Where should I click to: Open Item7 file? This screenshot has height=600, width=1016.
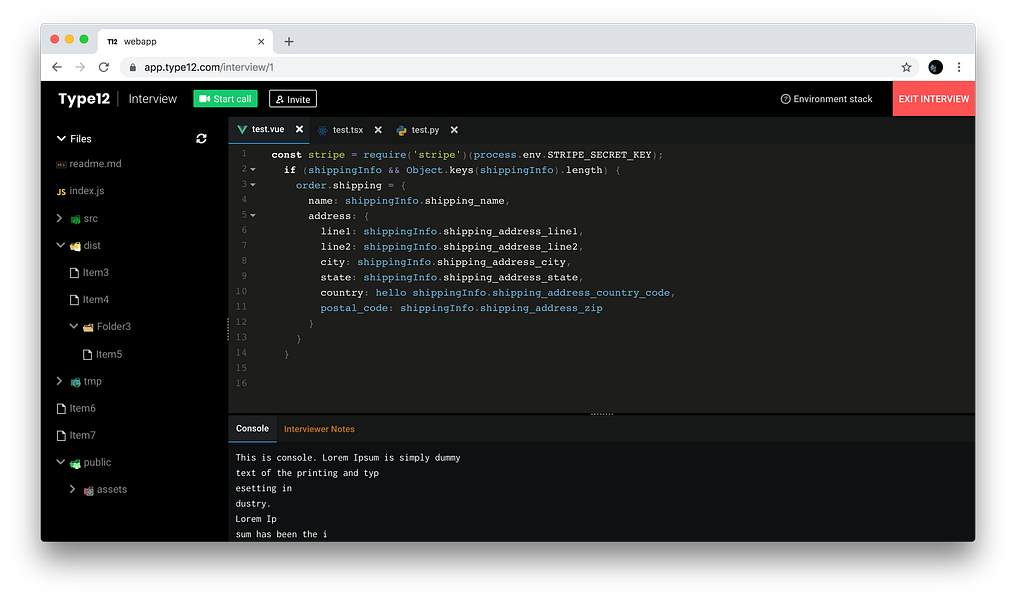pos(82,436)
